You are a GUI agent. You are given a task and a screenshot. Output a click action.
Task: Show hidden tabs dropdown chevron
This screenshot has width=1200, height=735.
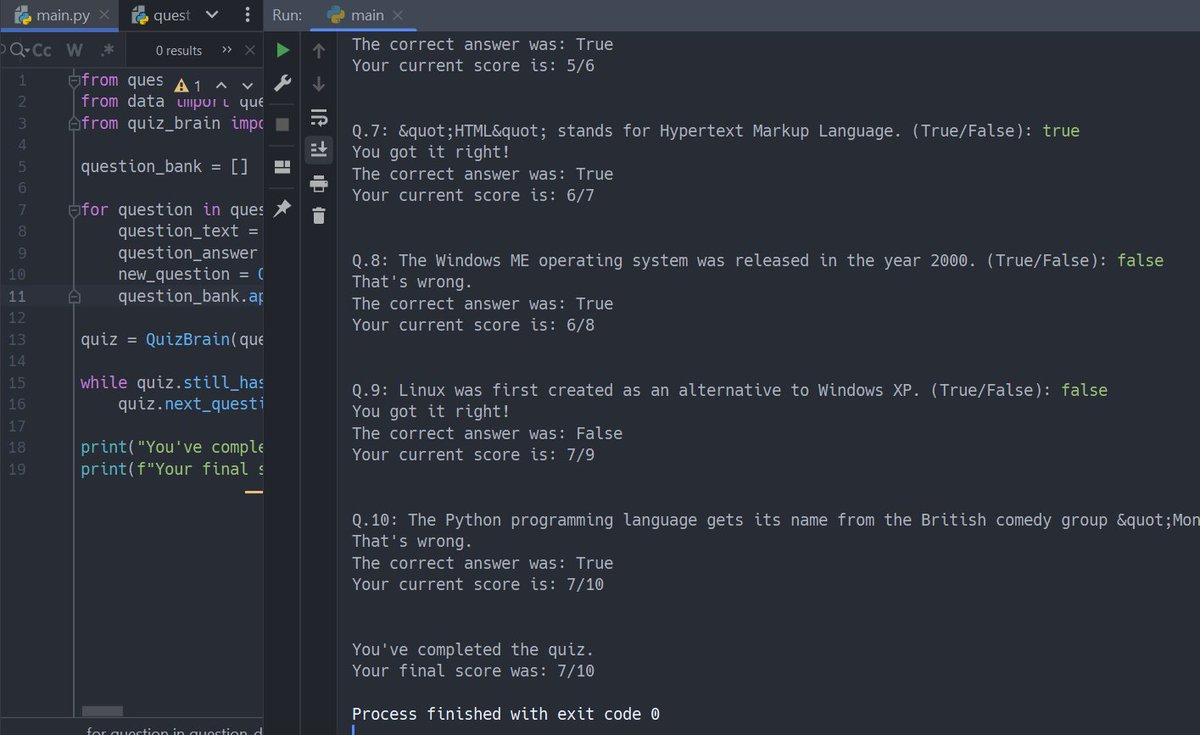[x=211, y=15]
